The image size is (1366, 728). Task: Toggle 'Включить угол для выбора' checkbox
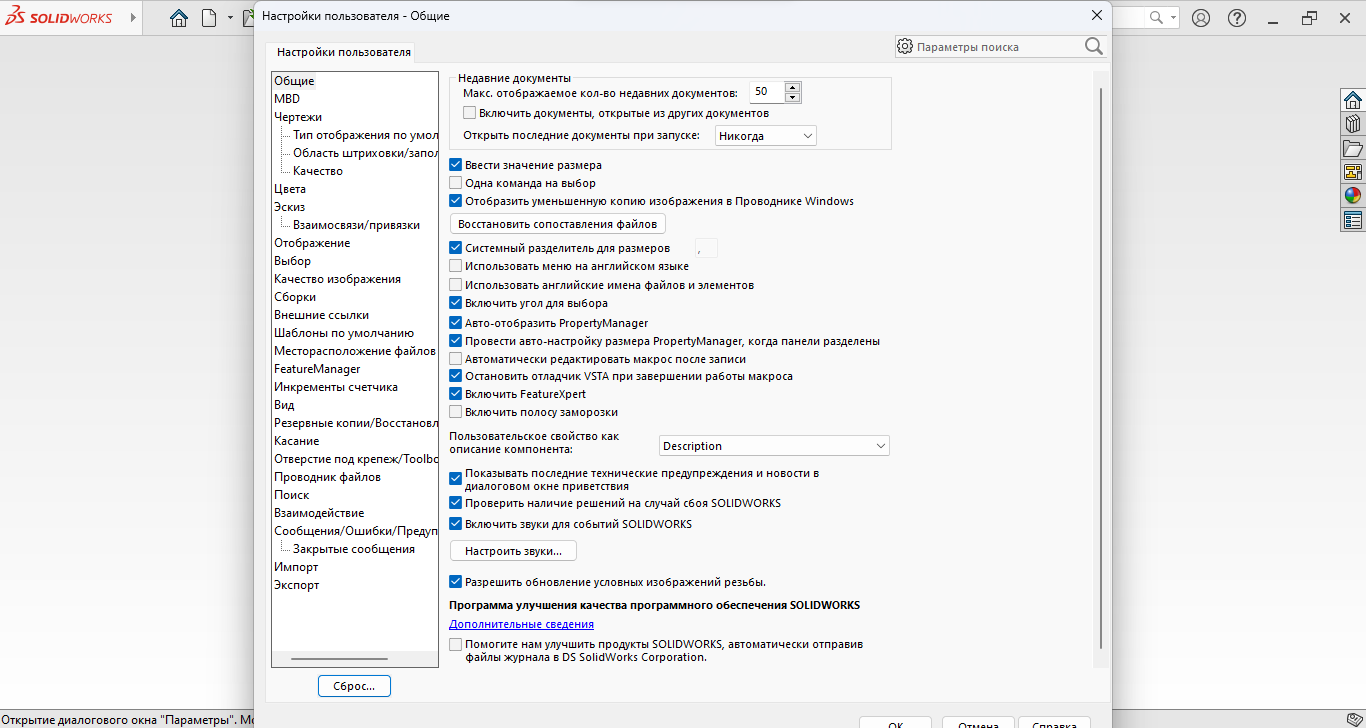[456, 303]
